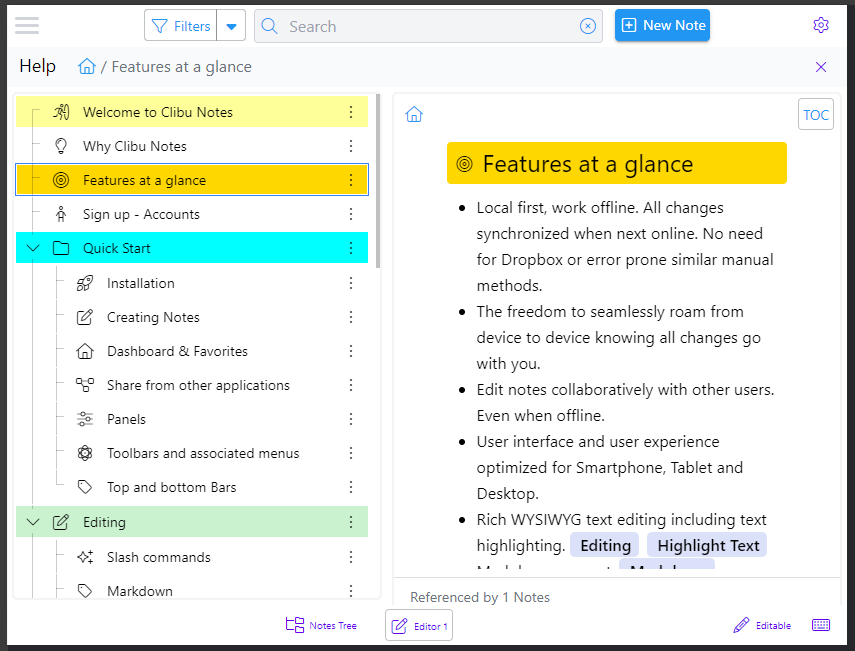
Task: Open the settings gear icon
Action: 821,25
